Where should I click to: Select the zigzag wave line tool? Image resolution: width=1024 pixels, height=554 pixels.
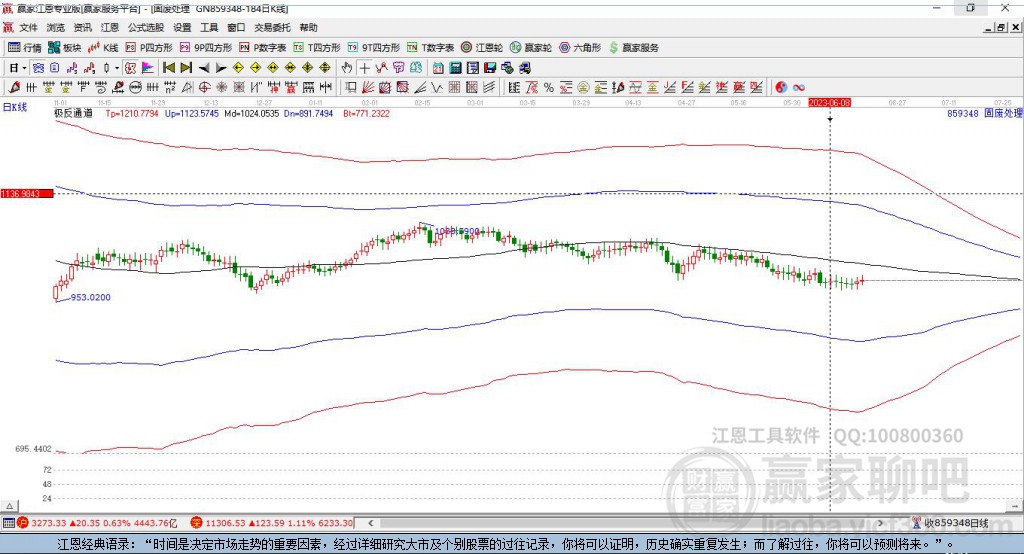[x=437, y=88]
